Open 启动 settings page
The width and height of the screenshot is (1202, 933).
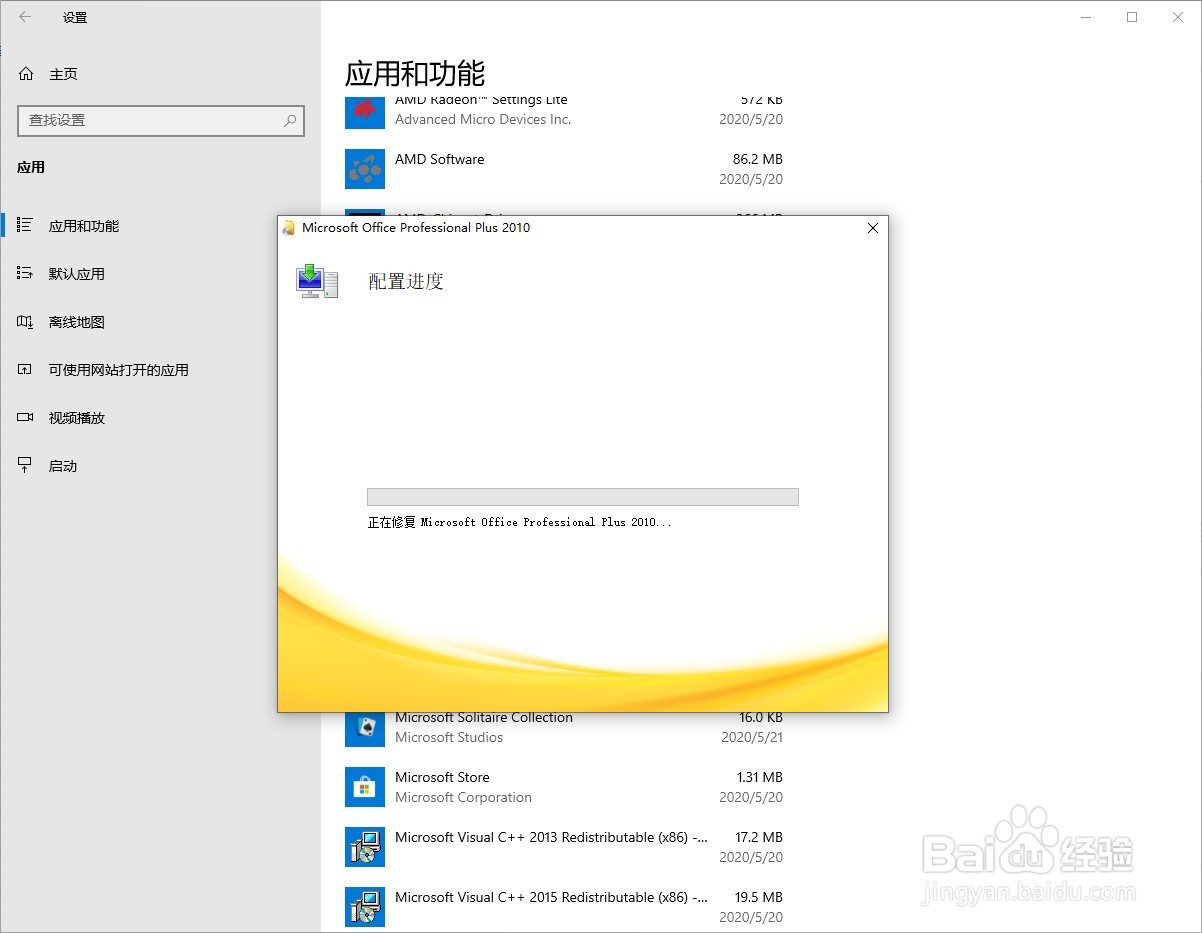63,466
